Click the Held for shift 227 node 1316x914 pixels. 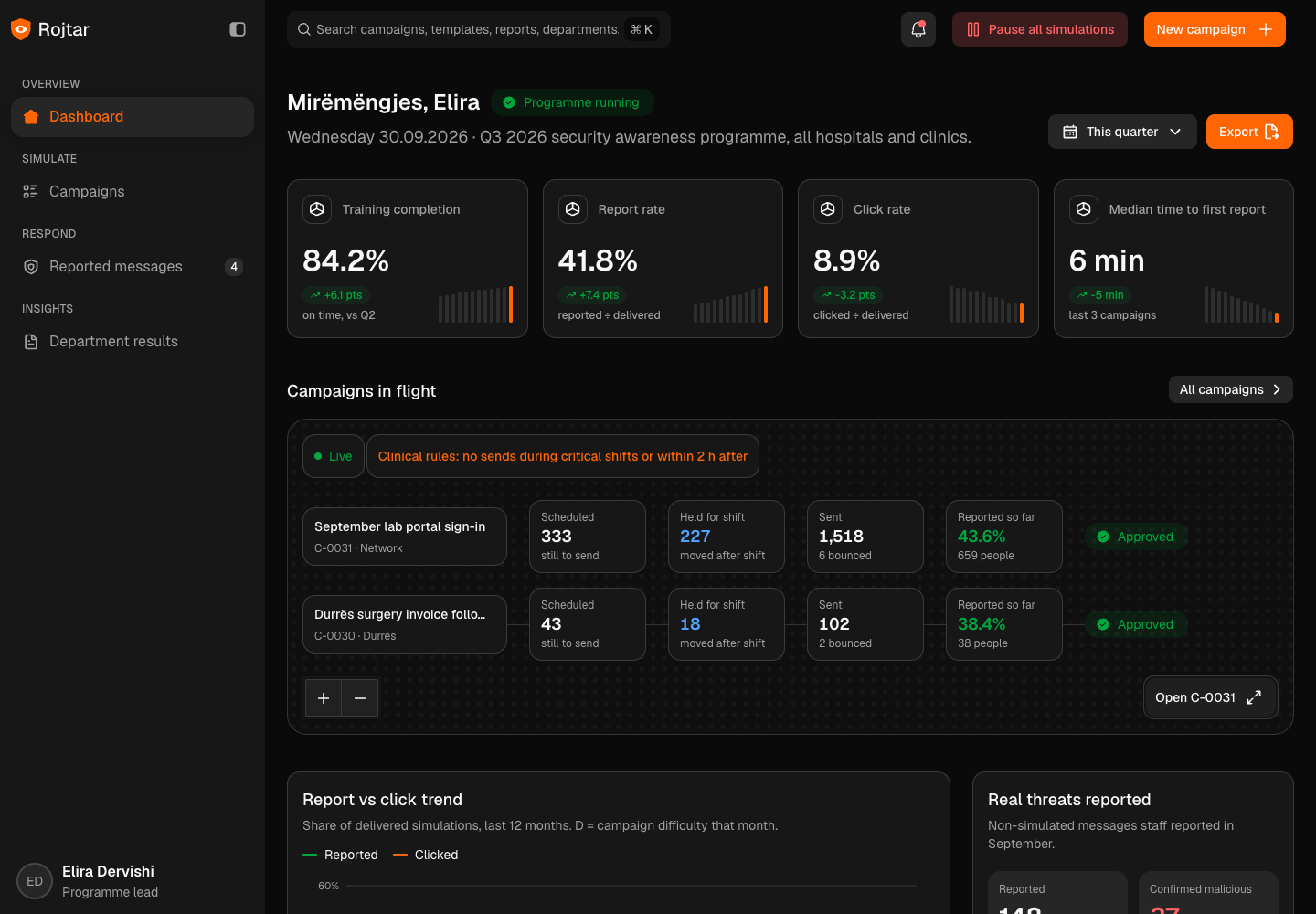[727, 537]
